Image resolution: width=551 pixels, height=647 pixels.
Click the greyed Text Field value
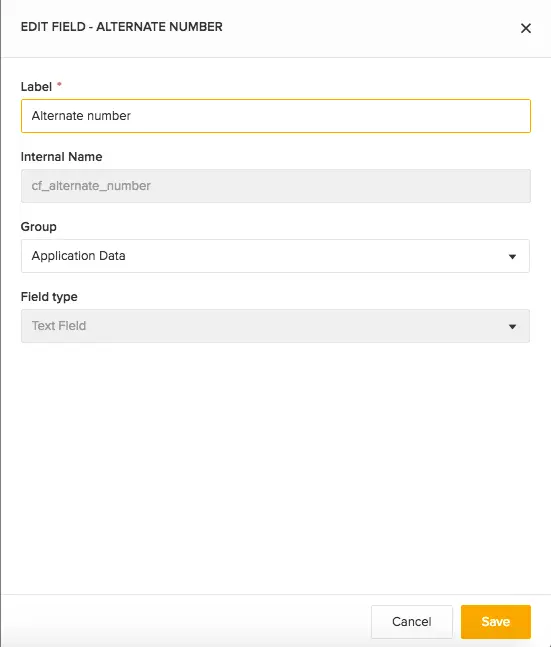(x=59, y=326)
